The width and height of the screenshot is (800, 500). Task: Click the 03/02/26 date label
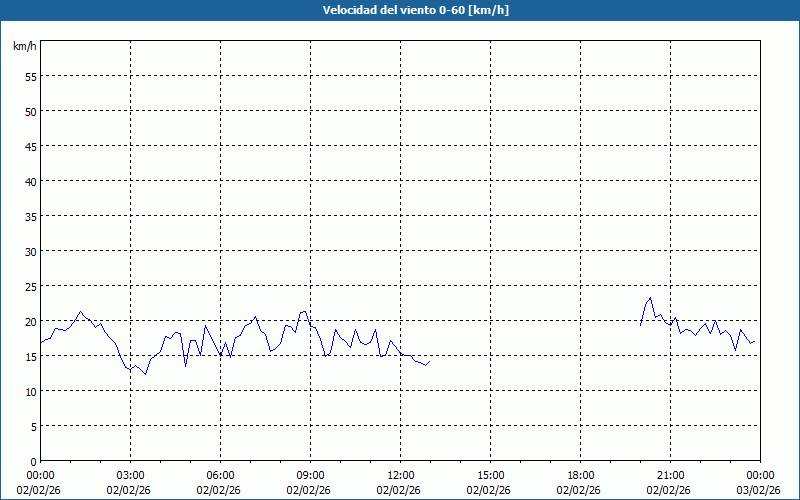click(x=760, y=489)
